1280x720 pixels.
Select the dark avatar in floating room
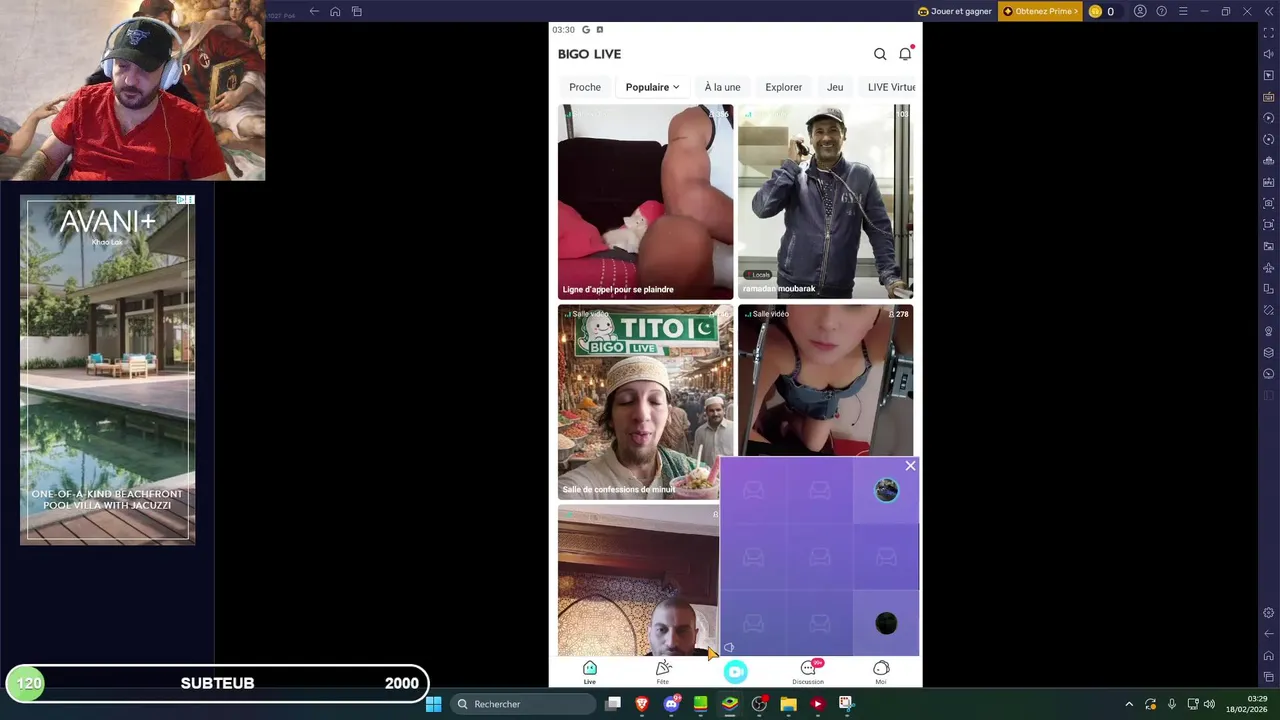[x=886, y=624]
